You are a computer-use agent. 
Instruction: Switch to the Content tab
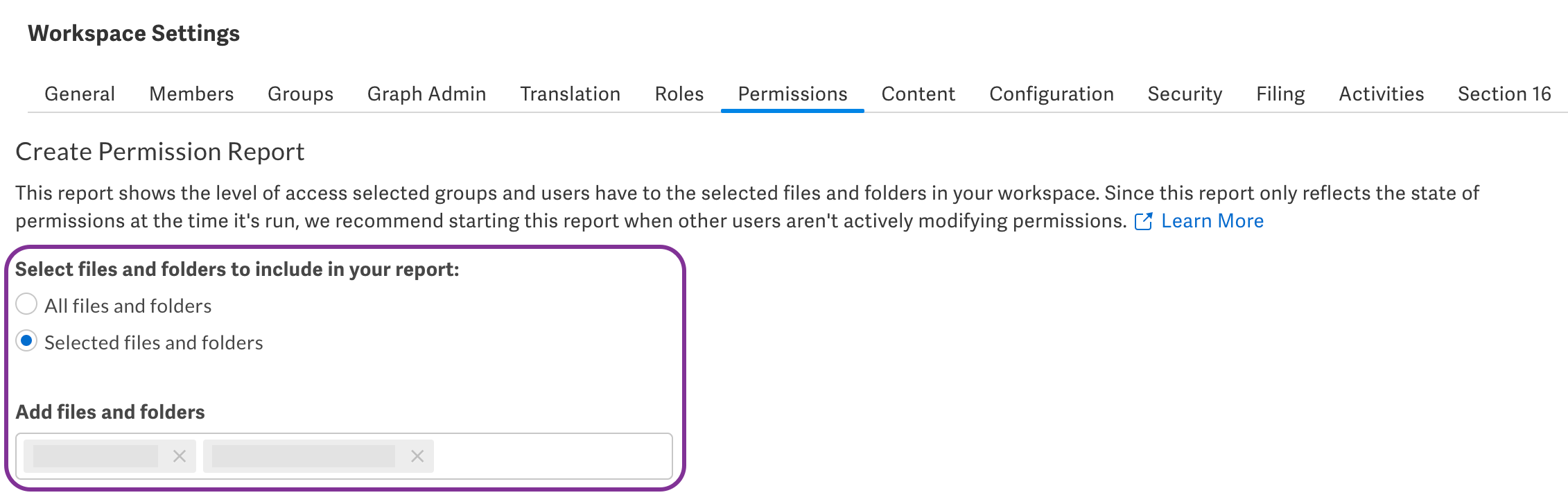(918, 94)
